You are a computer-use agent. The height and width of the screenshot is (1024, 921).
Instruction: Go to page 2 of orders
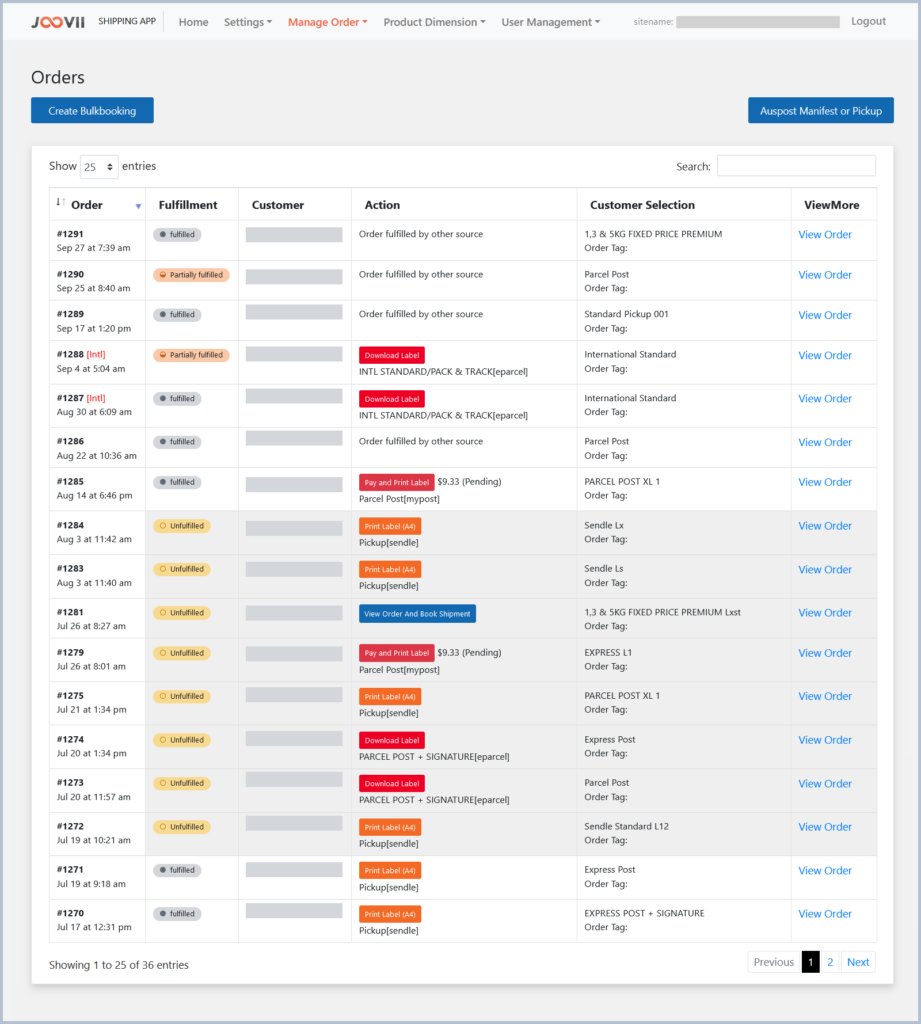point(830,962)
